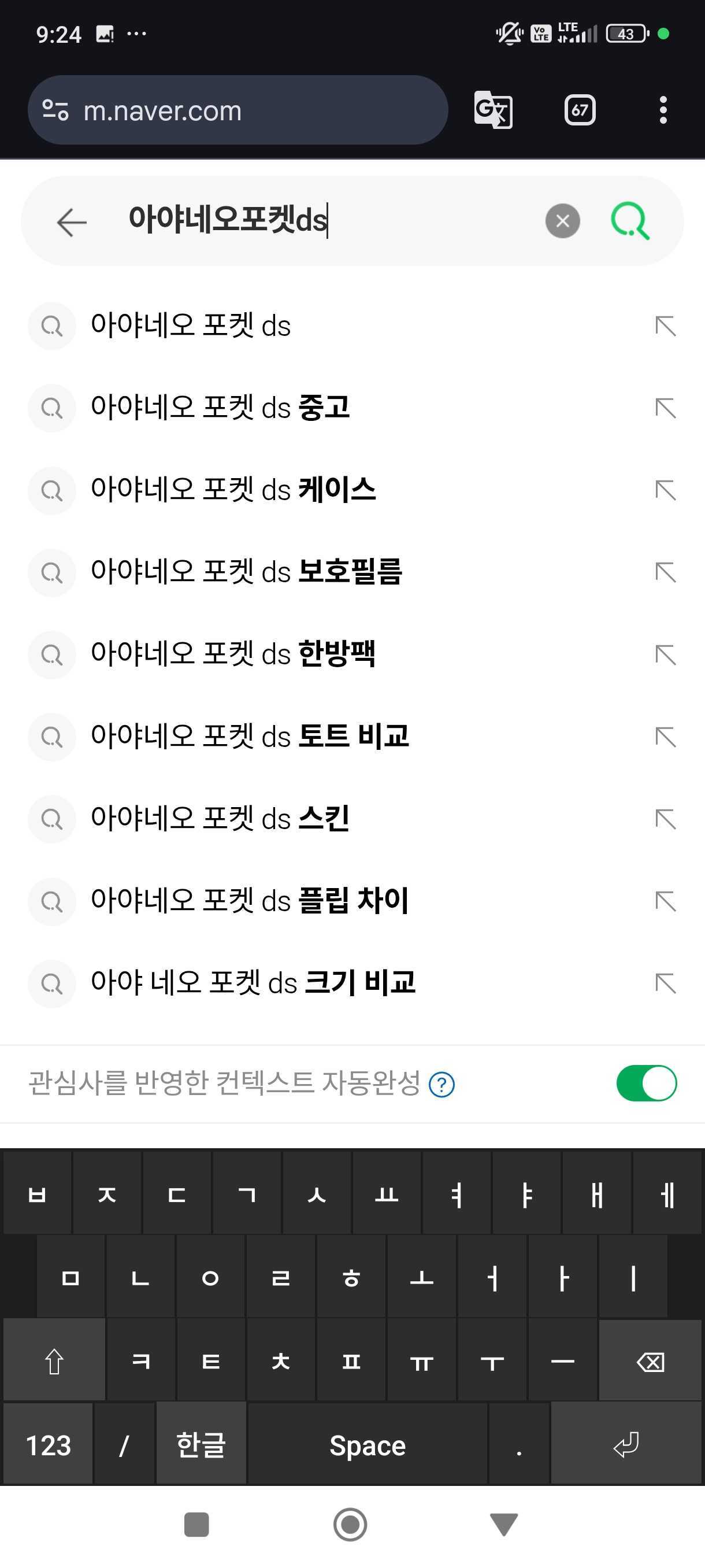
Task: Switch keyboard language with 한글 key
Action: (201, 1445)
